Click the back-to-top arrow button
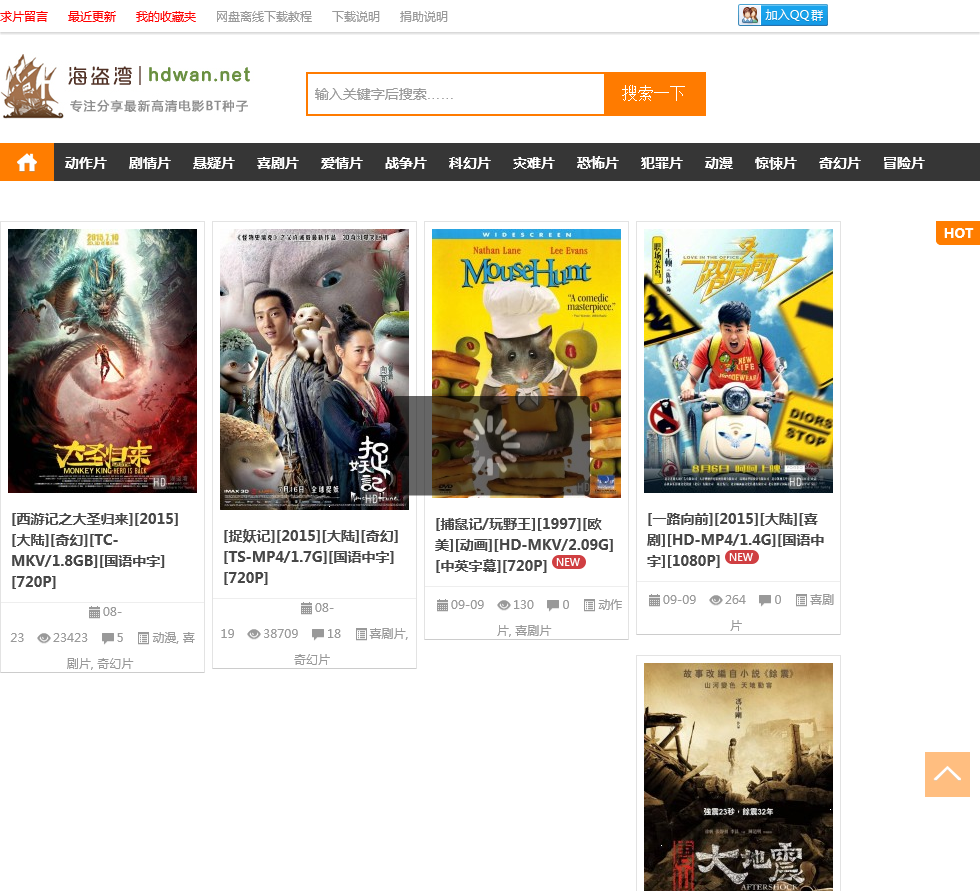 pyautogui.click(x=947, y=774)
